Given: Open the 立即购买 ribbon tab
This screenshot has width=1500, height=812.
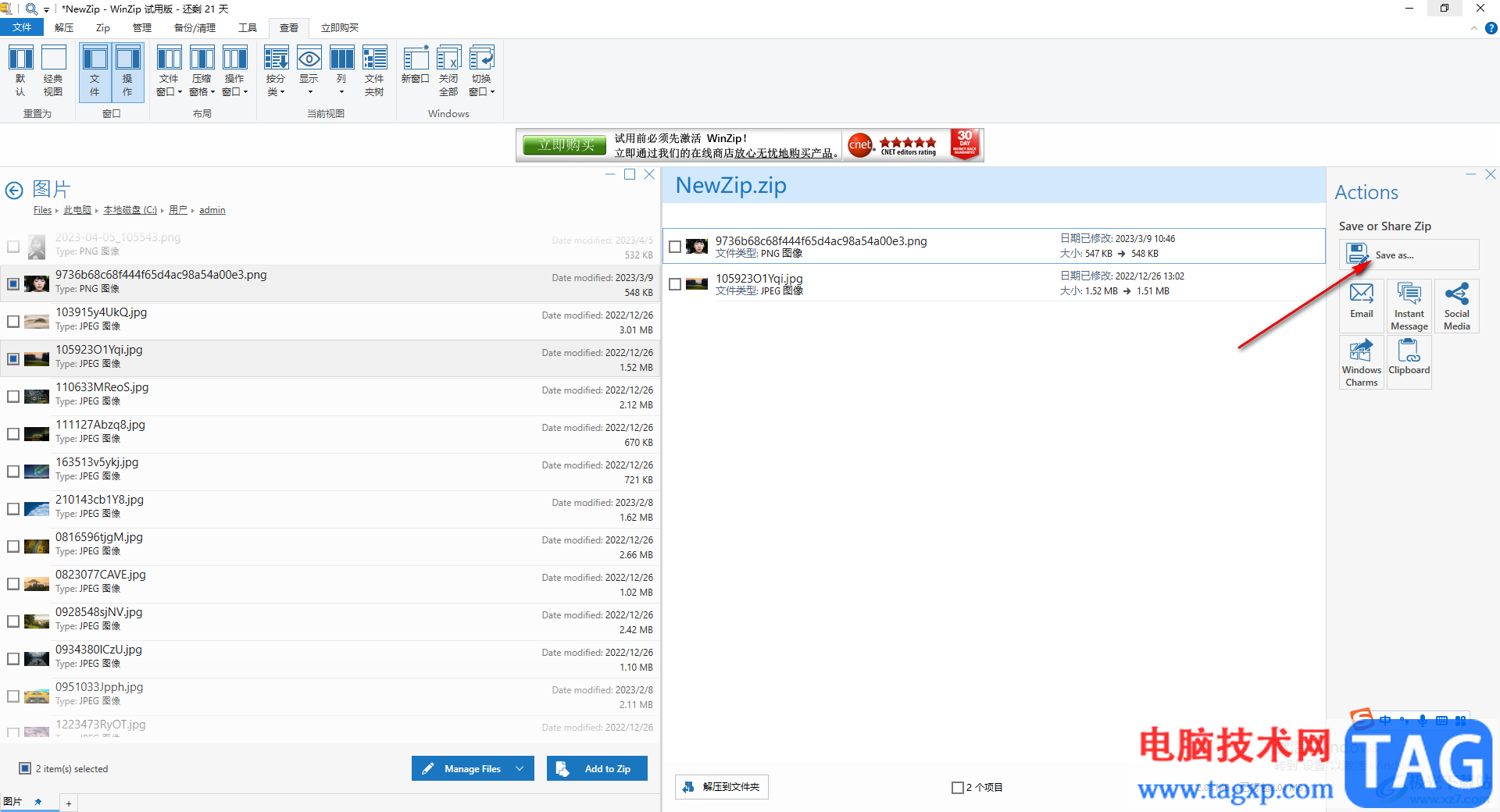Looking at the screenshot, I should [340, 27].
